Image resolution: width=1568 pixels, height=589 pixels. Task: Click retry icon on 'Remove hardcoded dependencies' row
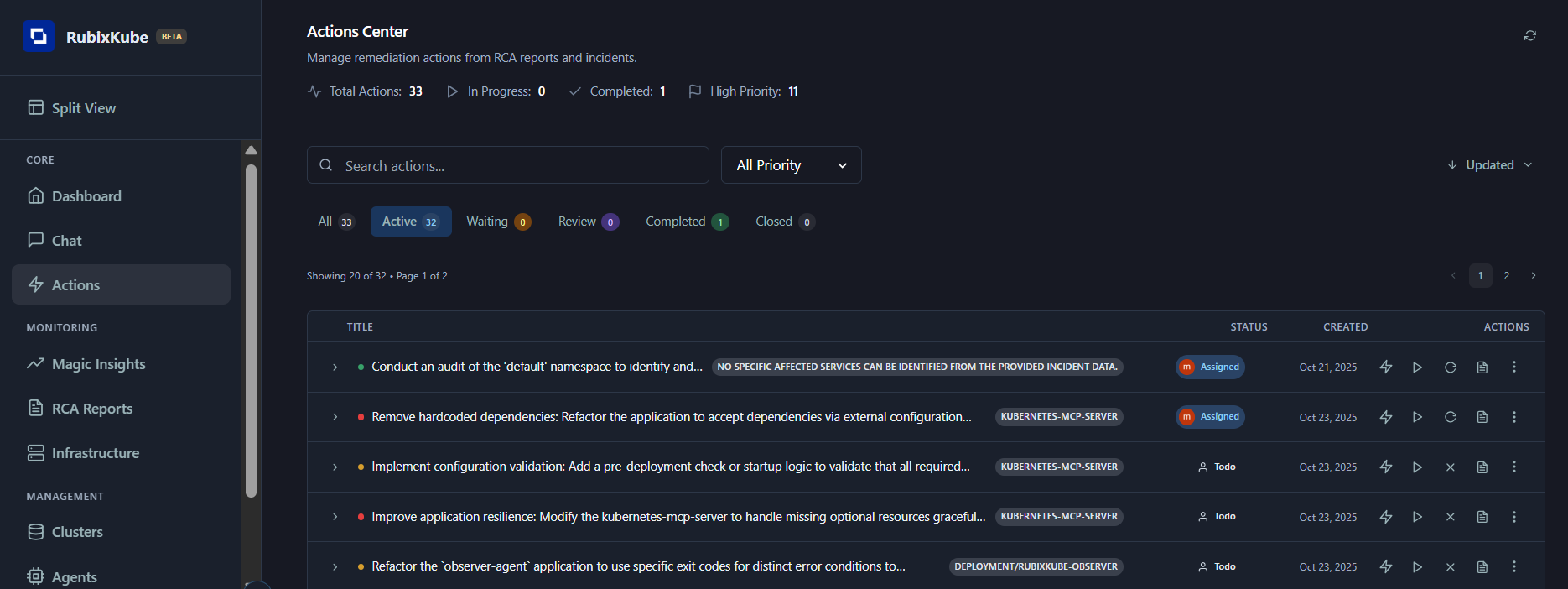(x=1451, y=417)
